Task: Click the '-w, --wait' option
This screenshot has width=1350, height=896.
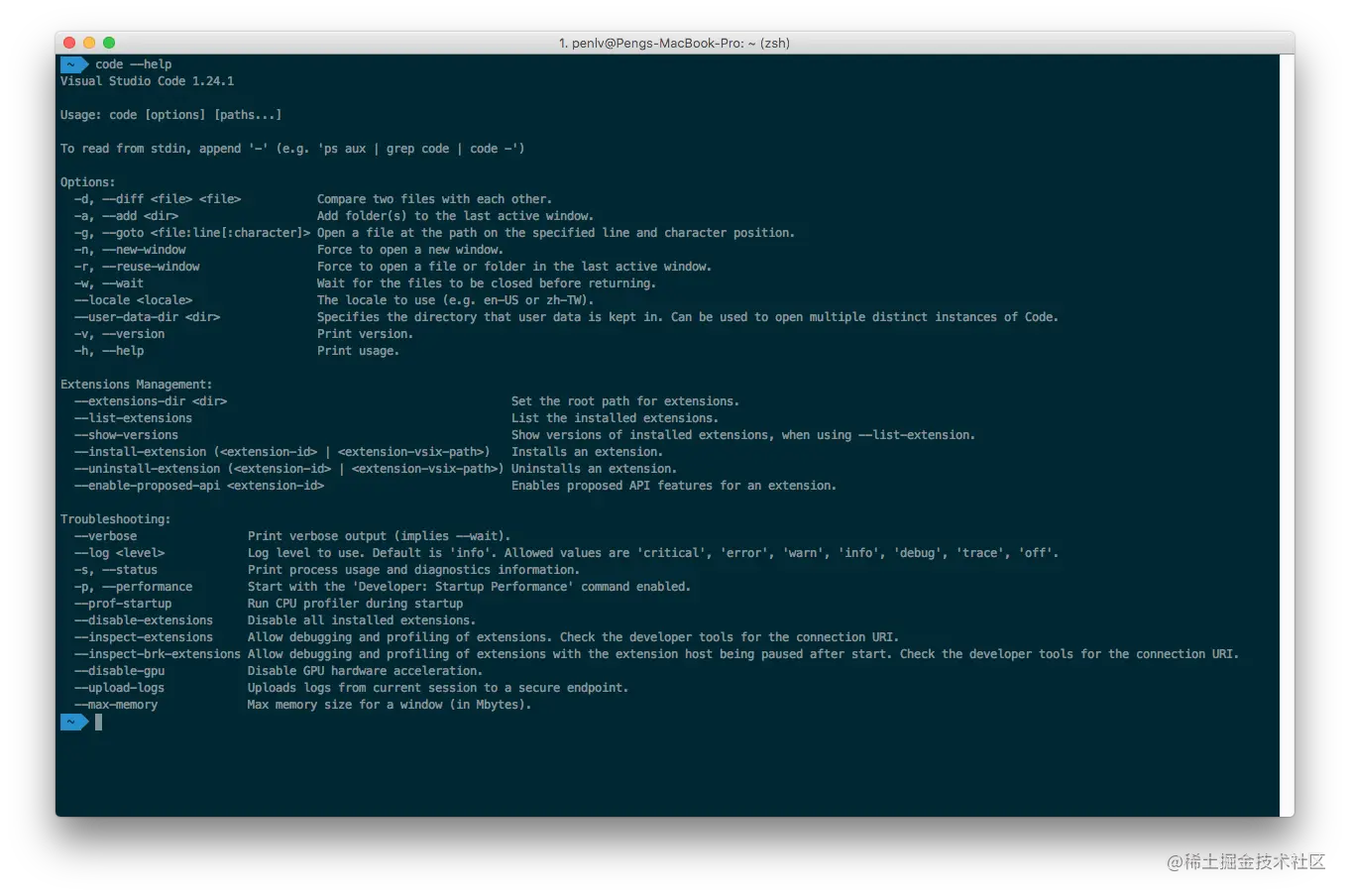Action: 109,283
